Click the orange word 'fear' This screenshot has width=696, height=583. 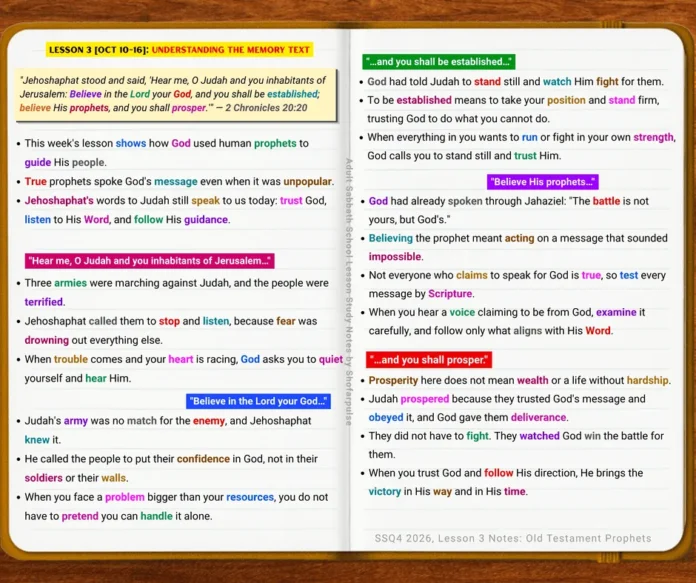pyautogui.click(x=285, y=321)
